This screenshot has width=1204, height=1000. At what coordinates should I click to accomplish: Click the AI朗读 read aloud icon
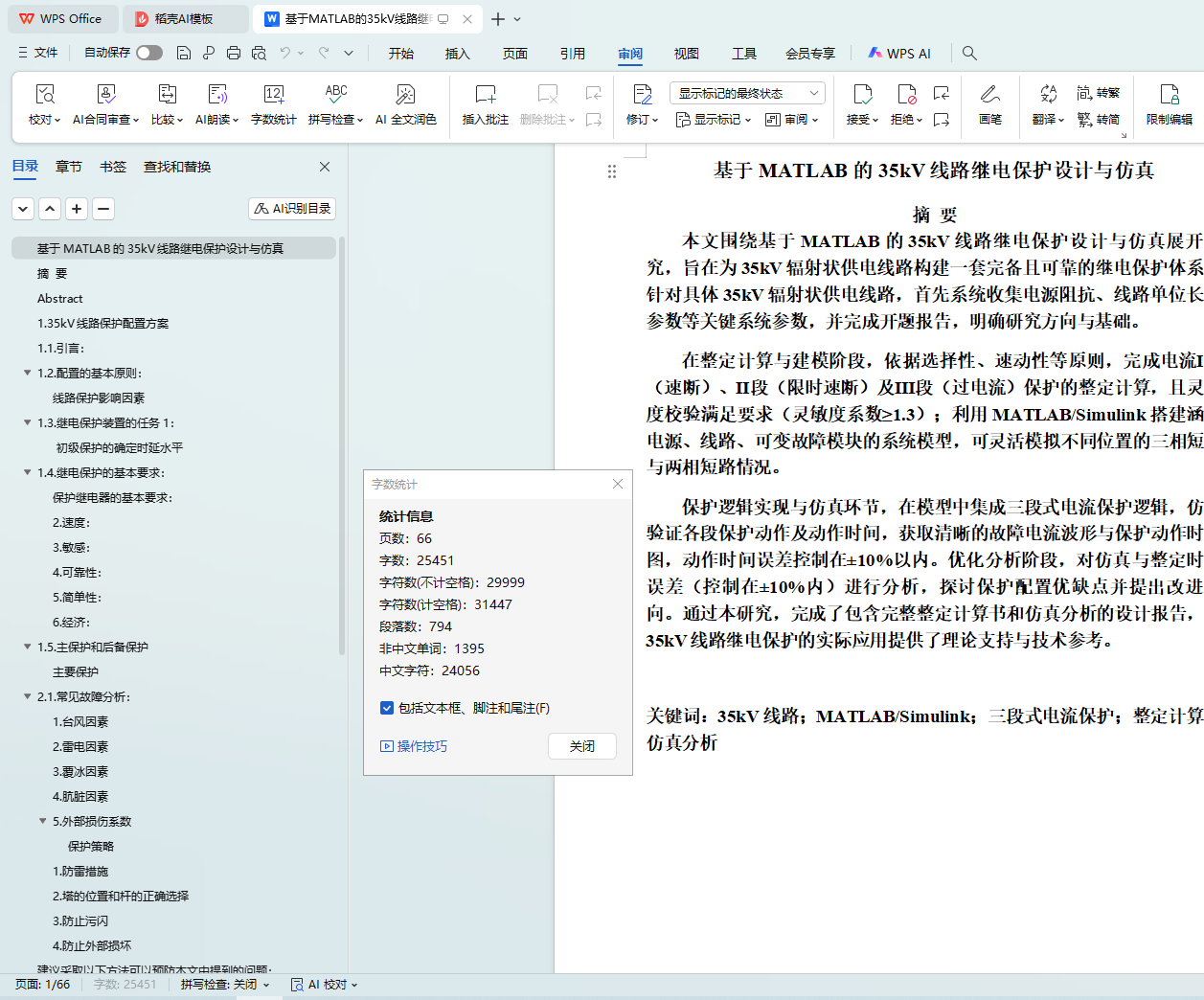(x=216, y=95)
